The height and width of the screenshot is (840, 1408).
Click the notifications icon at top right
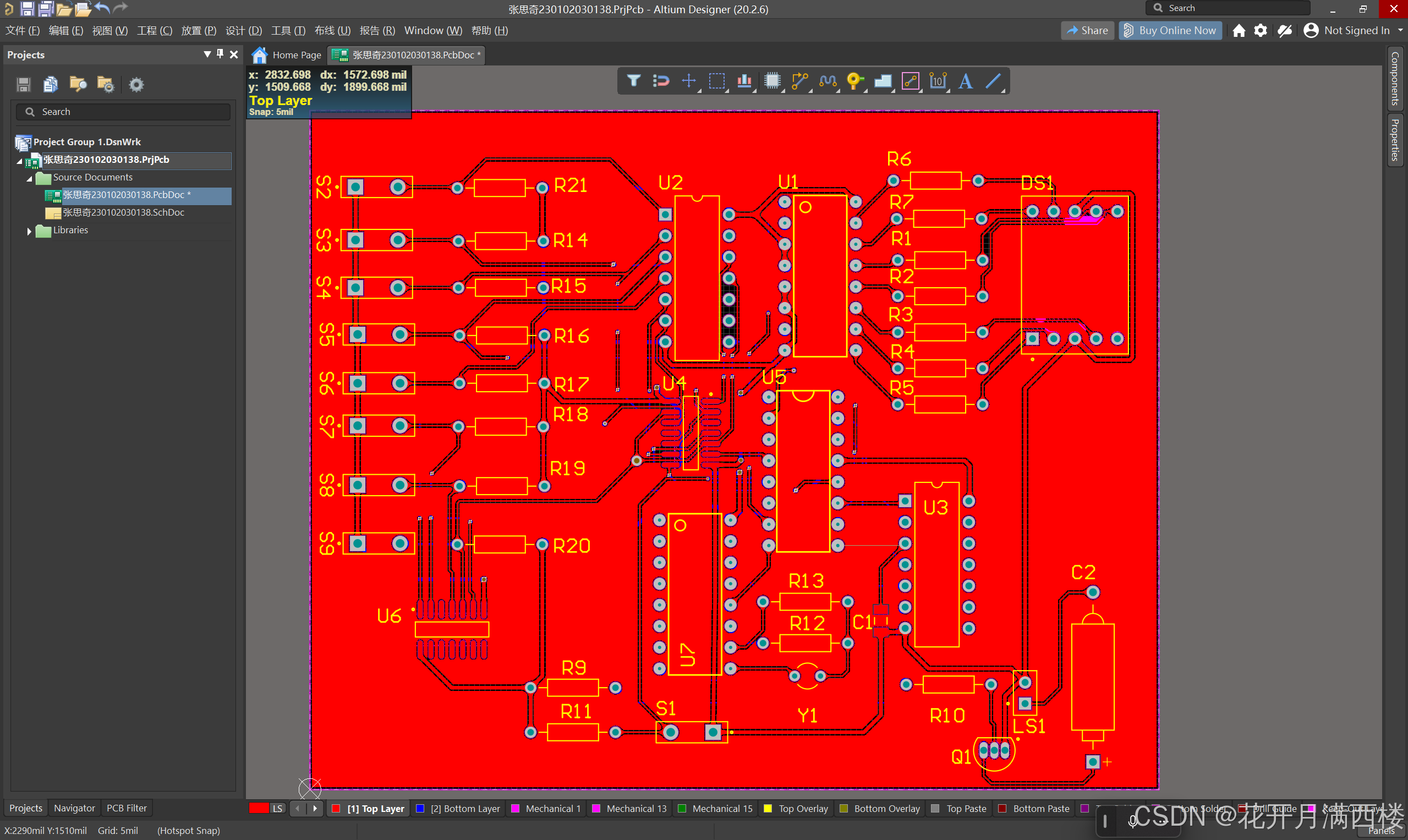point(1285,31)
